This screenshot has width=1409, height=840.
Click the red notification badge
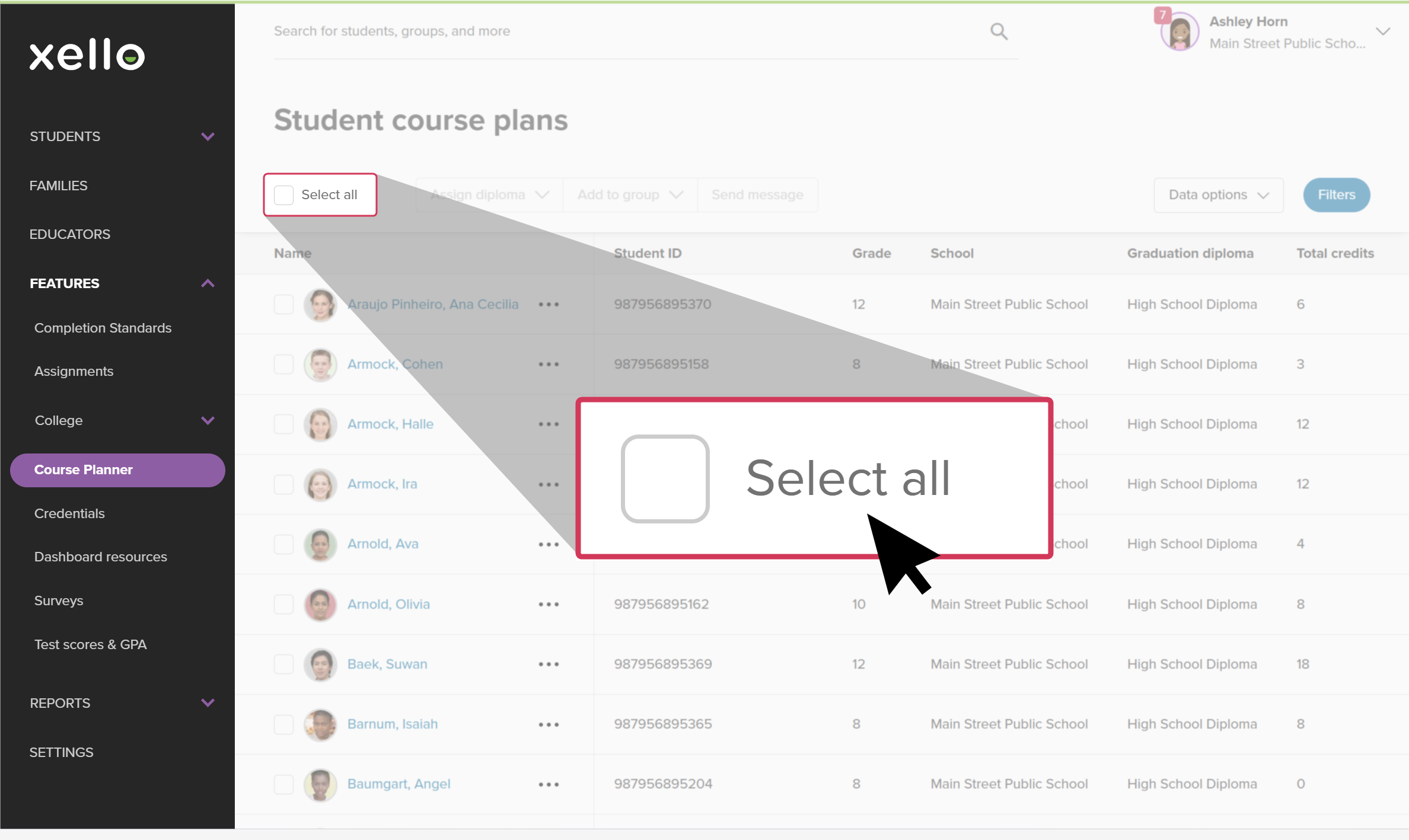[1162, 15]
